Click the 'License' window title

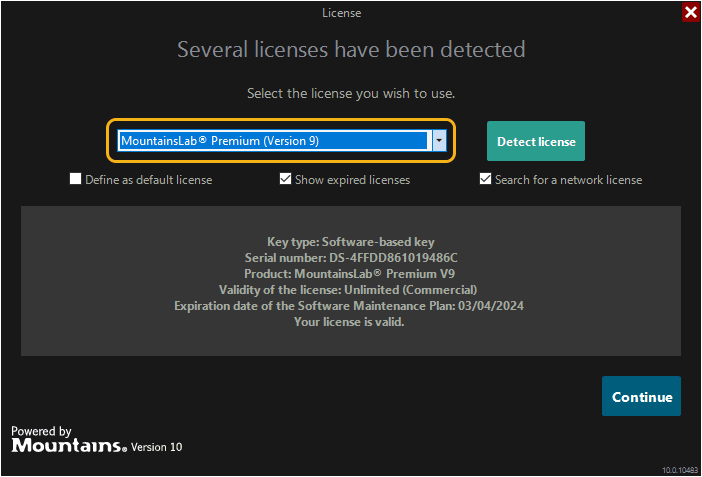[x=342, y=13]
